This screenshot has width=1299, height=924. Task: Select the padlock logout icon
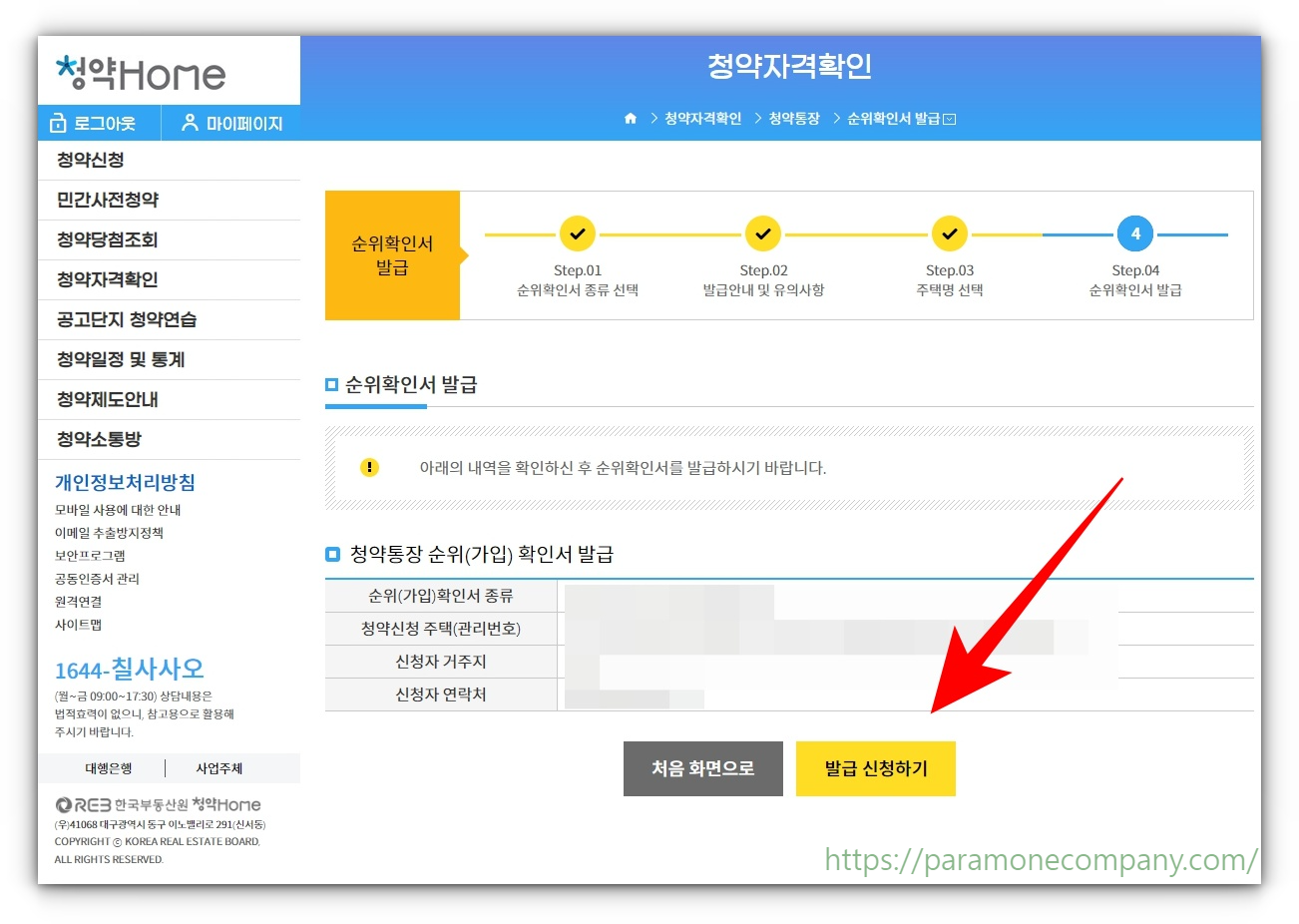60,123
